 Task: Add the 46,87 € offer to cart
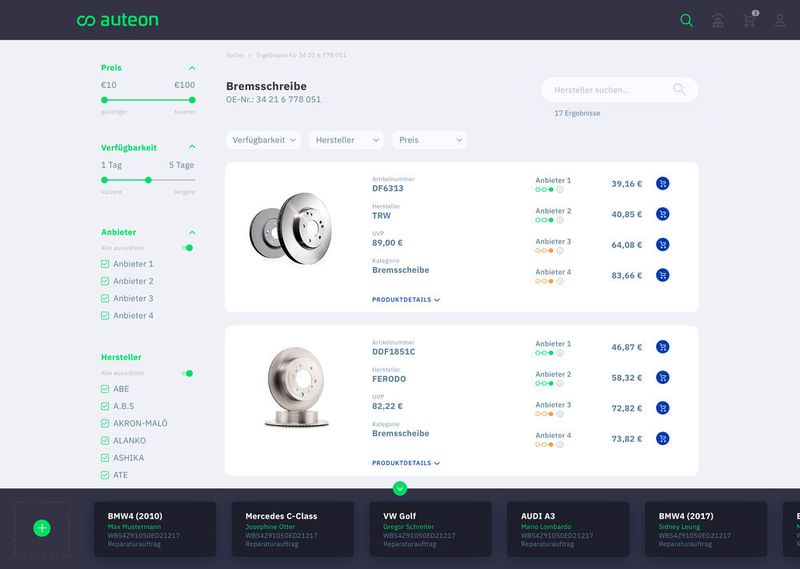(x=662, y=347)
